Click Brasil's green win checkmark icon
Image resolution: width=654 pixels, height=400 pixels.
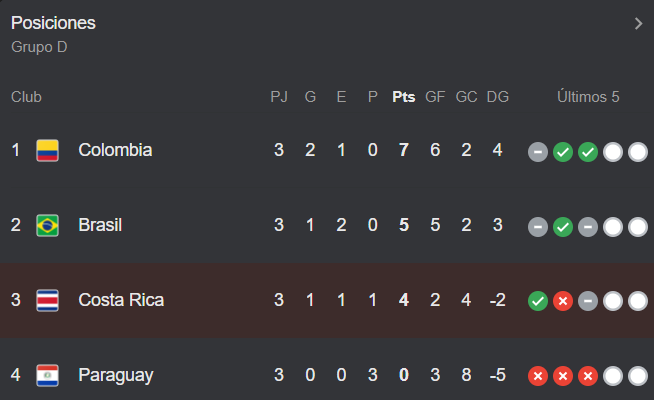(x=563, y=227)
